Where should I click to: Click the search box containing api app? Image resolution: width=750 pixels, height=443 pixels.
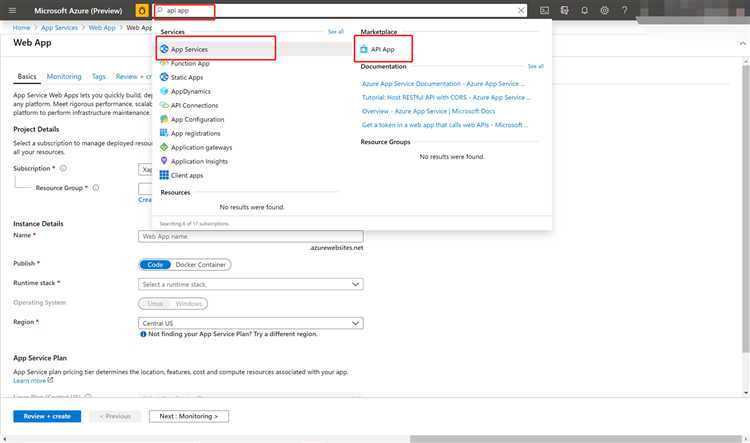342,11
